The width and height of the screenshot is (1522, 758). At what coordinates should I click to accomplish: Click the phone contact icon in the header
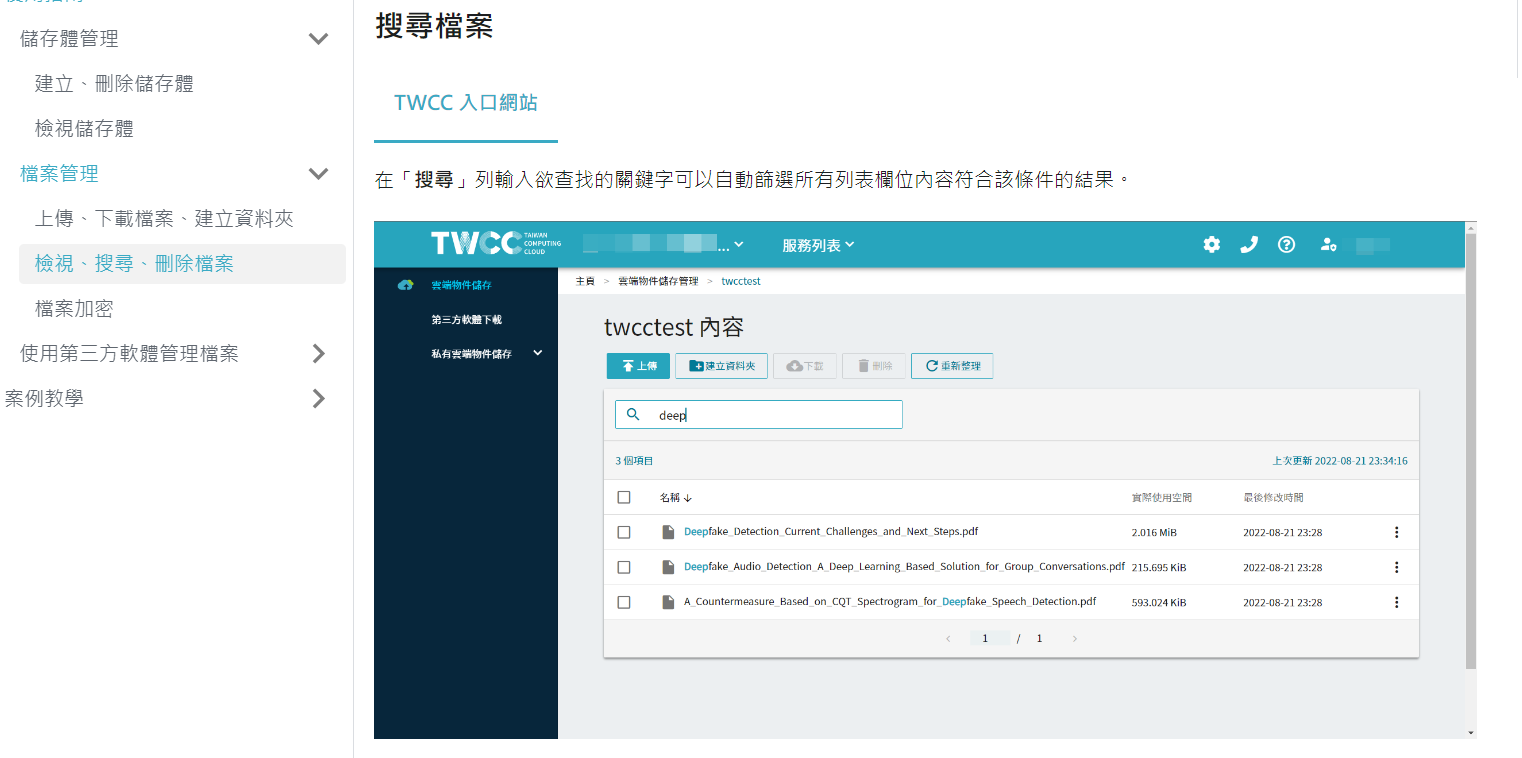pyautogui.click(x=1248, y=244)
